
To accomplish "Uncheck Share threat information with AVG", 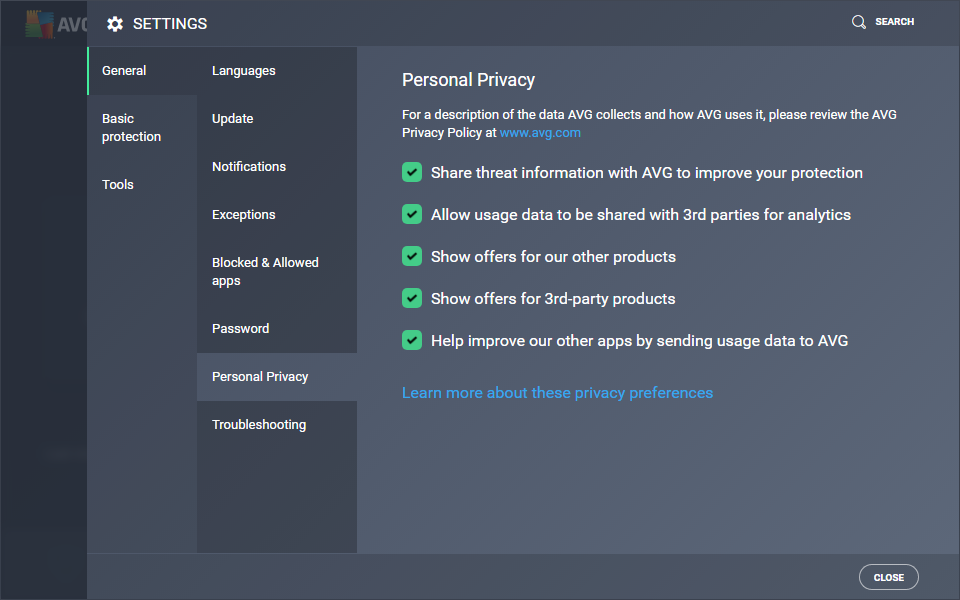I will coord(412,173).
